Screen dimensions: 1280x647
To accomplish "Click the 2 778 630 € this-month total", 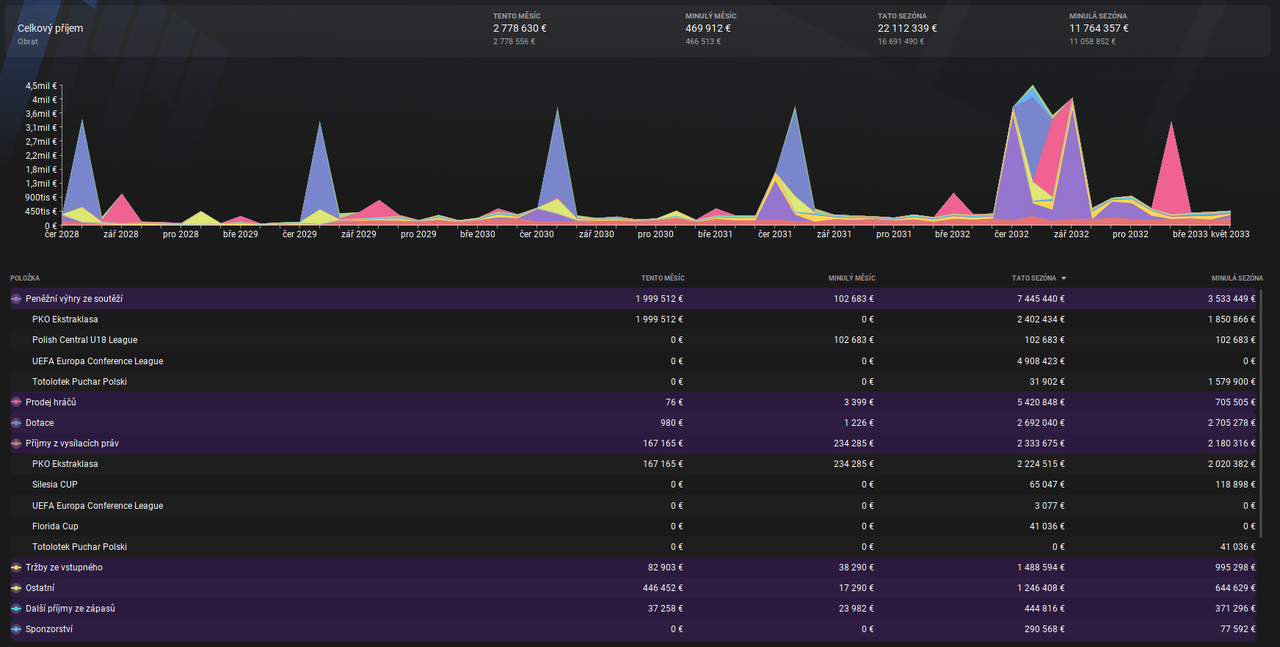I will point(520,28).
